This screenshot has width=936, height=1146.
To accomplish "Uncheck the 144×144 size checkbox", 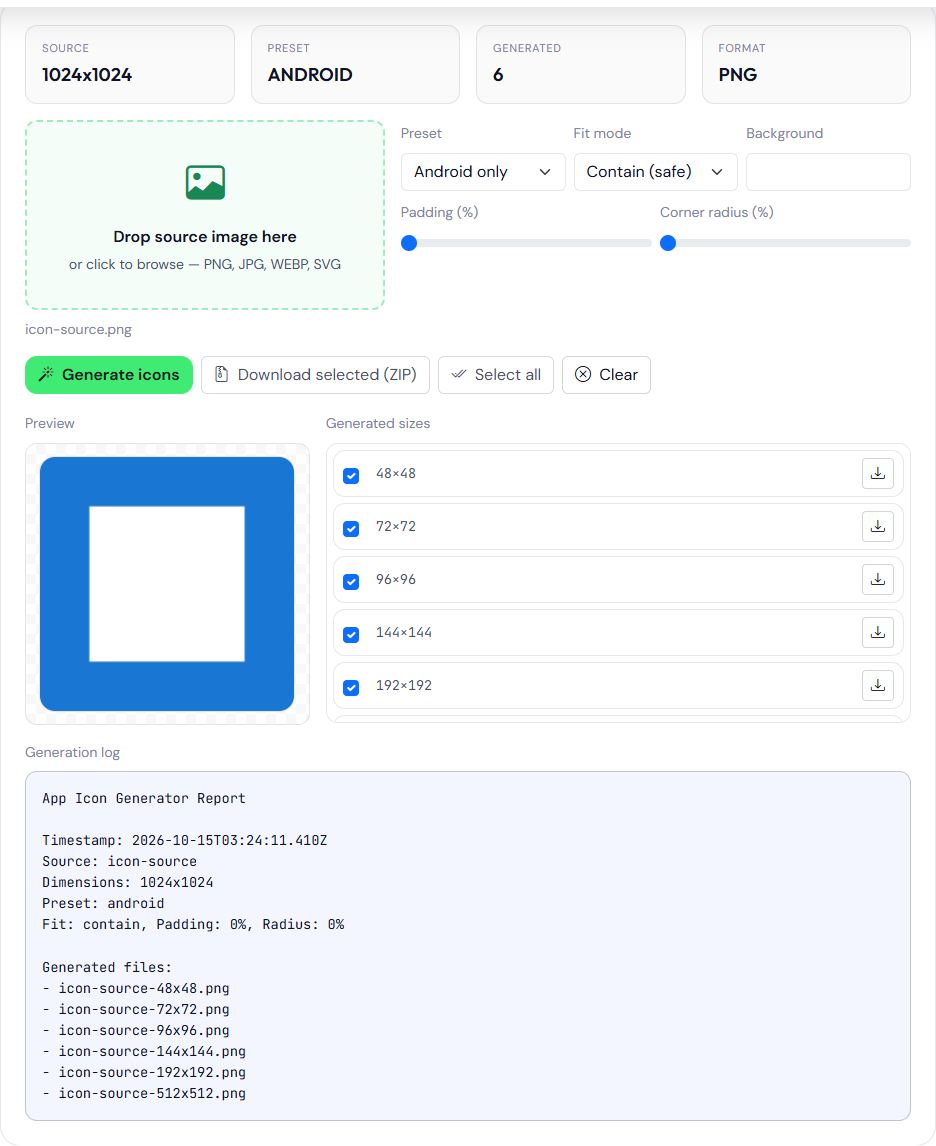I will (351, 634).
